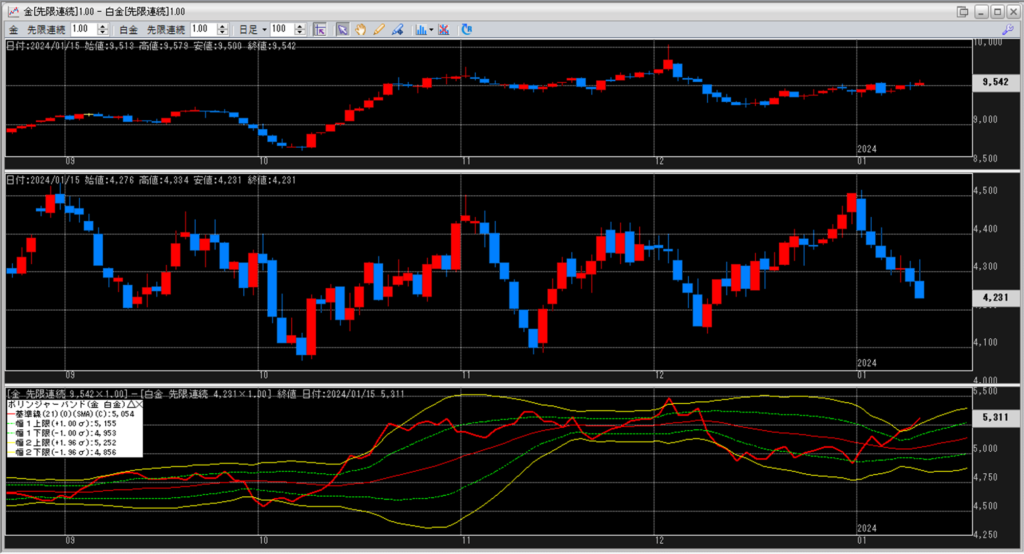Activate the hand pan tool
Viewport: 1024px width, 554px height.
click(361, 30)
